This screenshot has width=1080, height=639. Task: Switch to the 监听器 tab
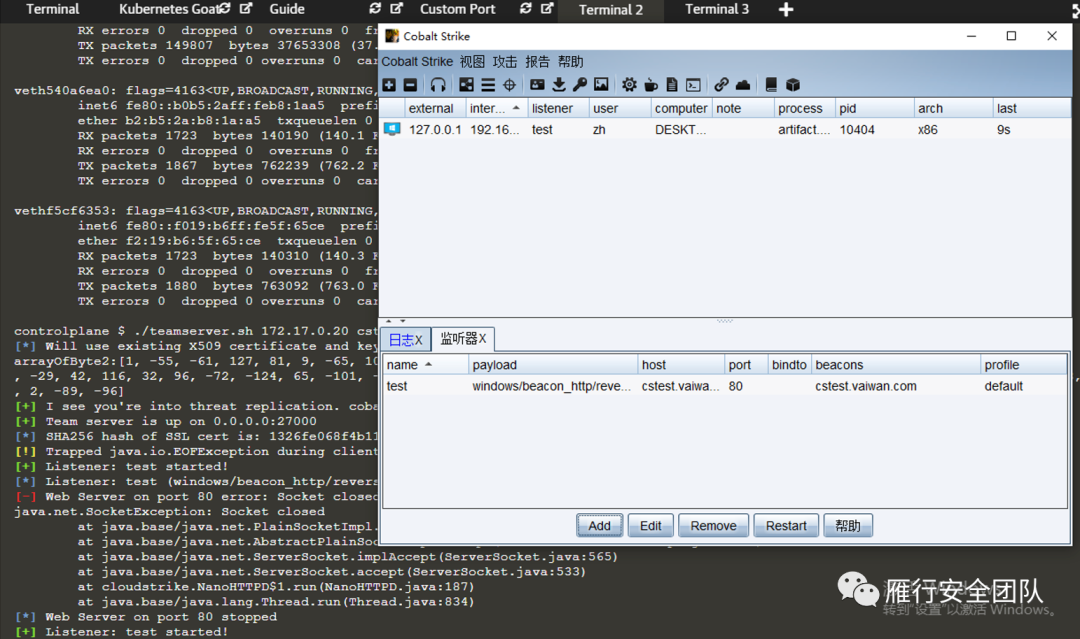[464, 338]
